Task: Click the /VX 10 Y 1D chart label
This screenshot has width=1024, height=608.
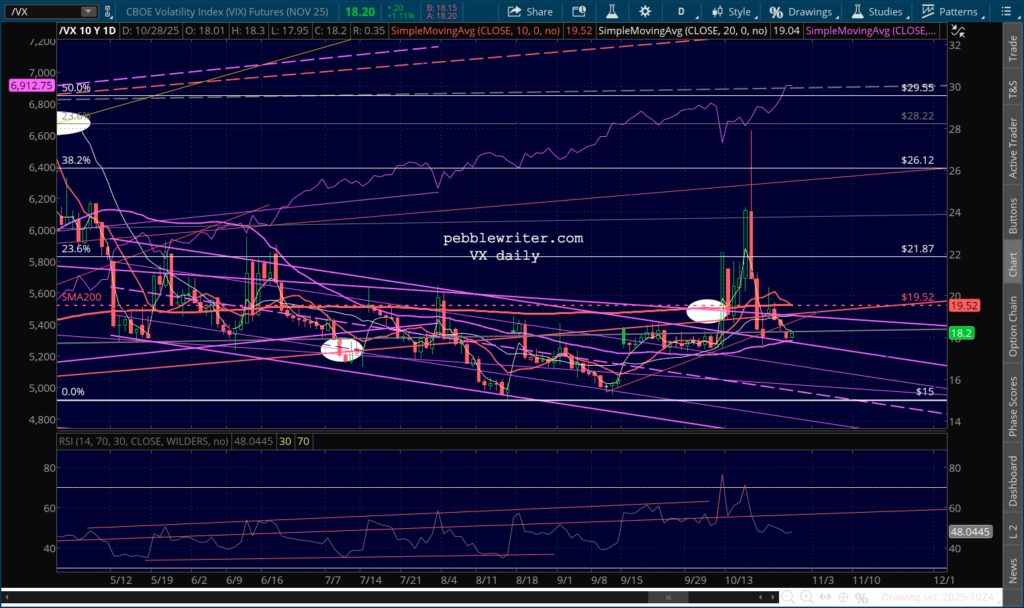Action: (x=88, y=31)
